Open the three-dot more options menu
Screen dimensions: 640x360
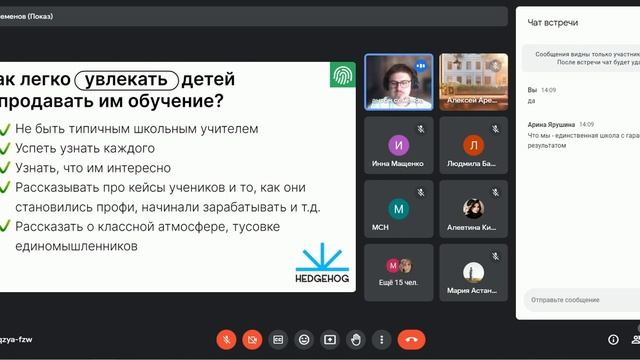[382, 340]
